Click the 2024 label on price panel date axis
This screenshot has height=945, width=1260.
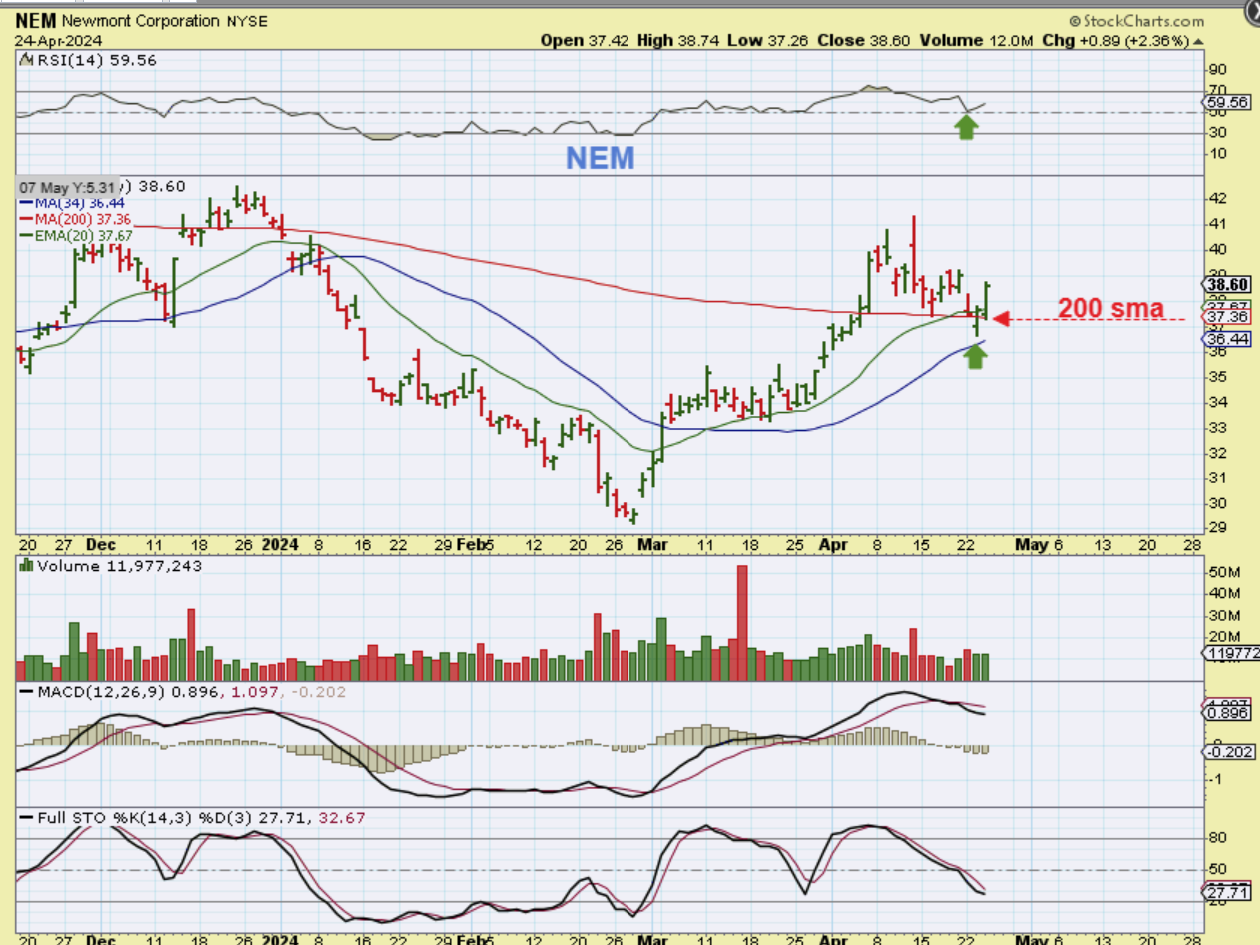click(x=280, y=545)
